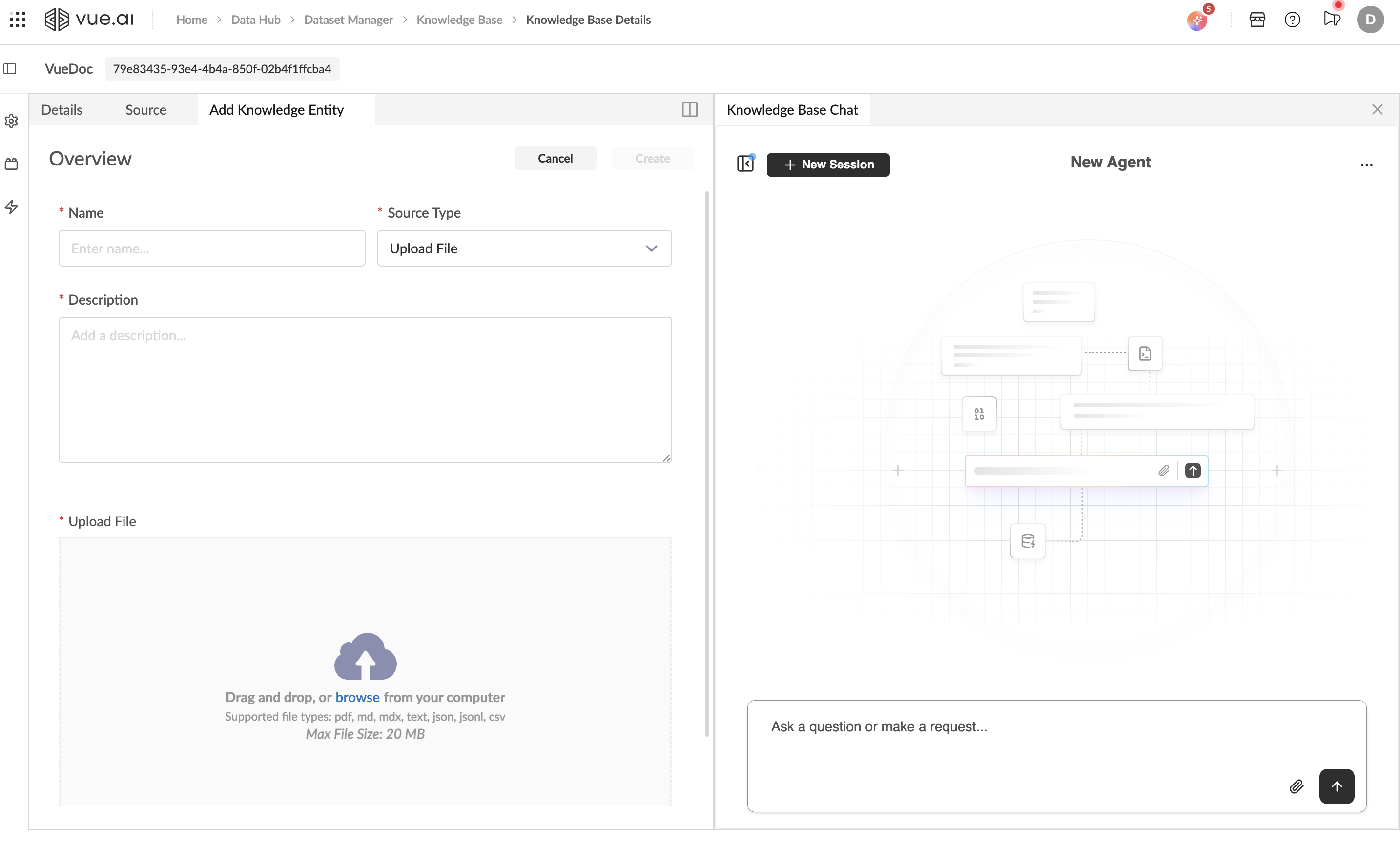Switch to the Source tab
The image size is (1400, 868).
[x=146, y=109]
